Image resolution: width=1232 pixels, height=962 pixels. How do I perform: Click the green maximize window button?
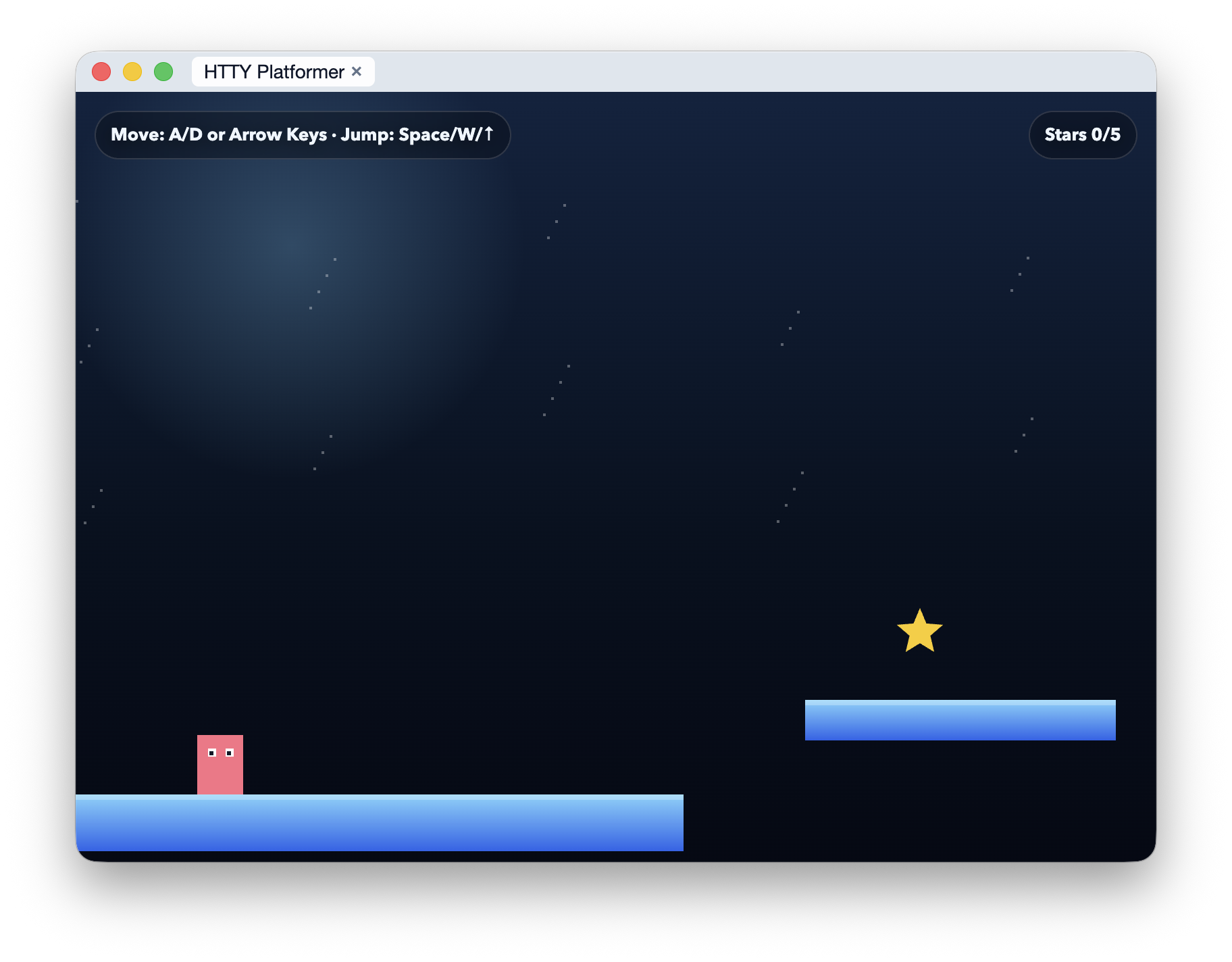(x=163, y=72)
